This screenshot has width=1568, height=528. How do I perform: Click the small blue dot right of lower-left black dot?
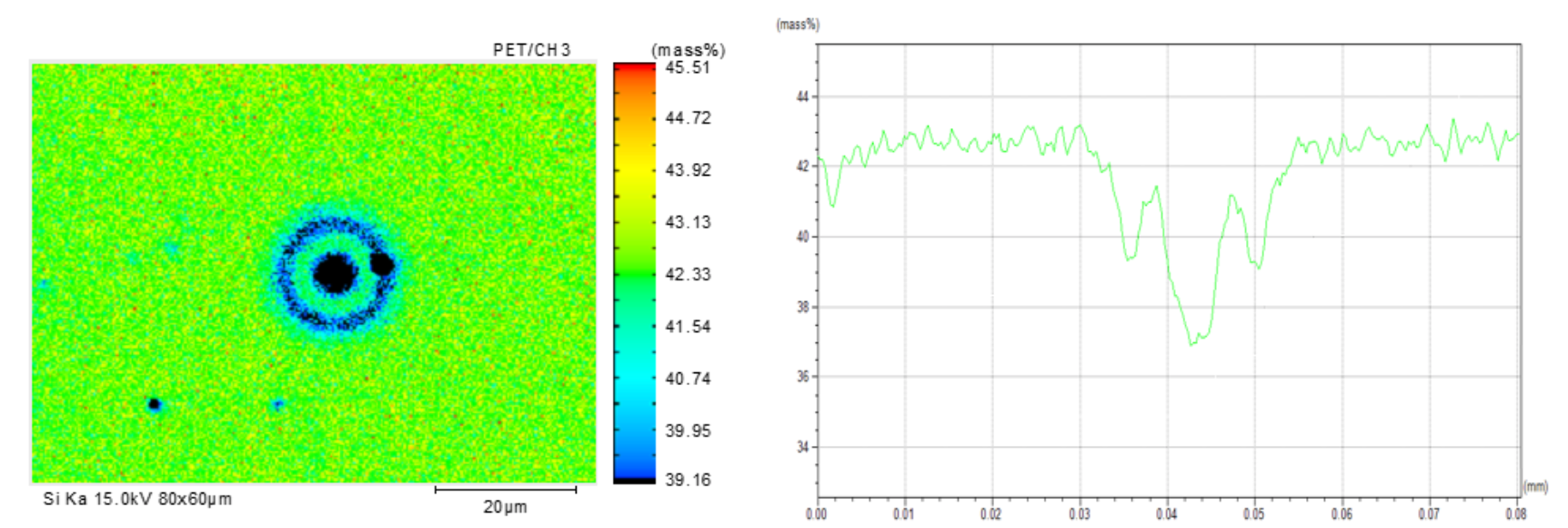277,404
